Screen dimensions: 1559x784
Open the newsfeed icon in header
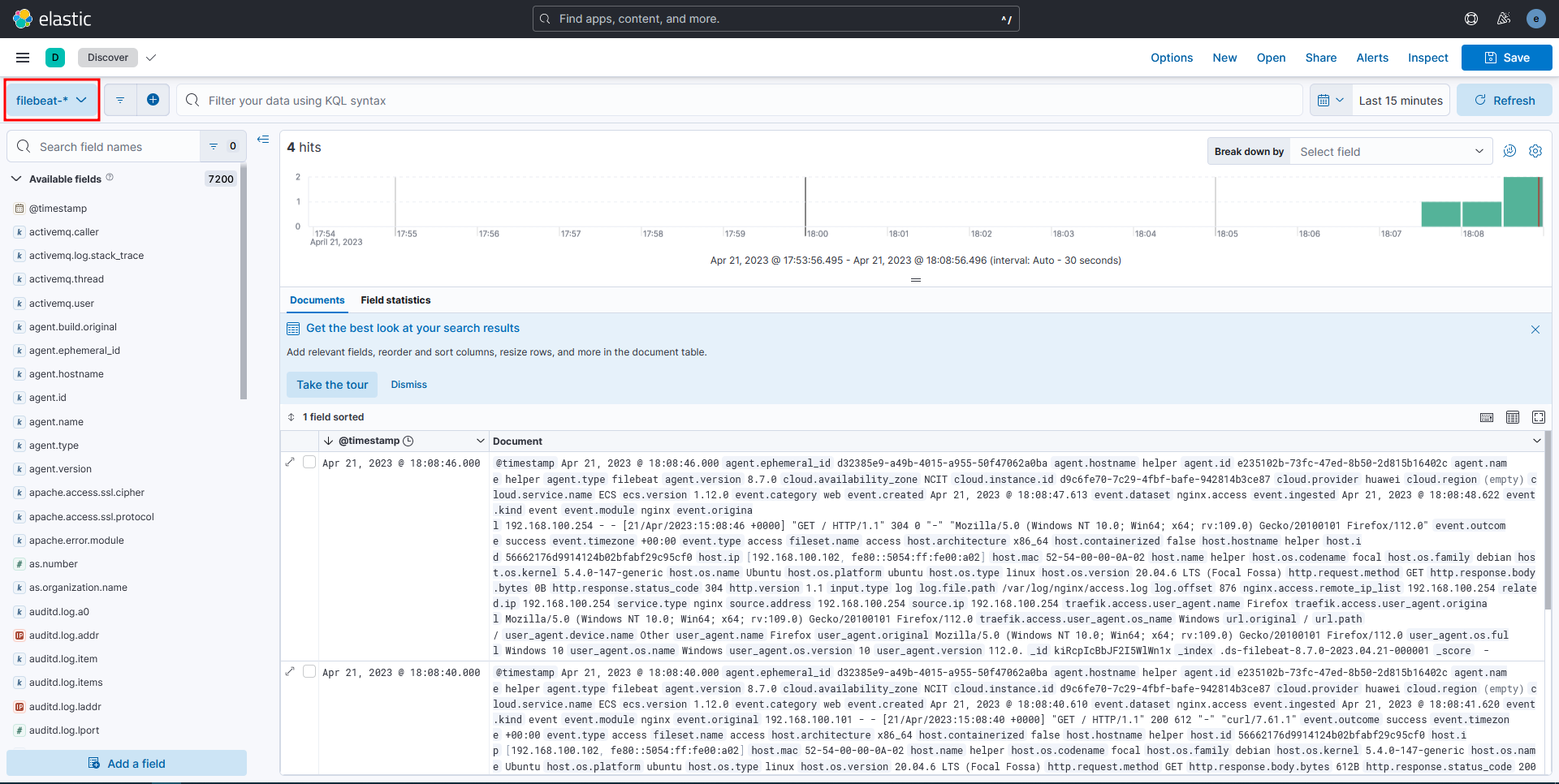click(x=1504, y=19)
